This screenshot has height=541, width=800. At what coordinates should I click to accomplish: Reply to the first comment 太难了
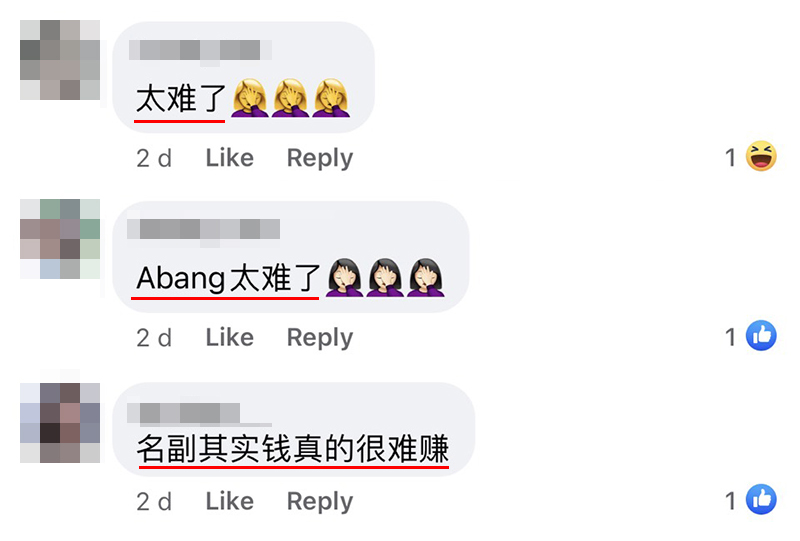[x=320, y=158]
